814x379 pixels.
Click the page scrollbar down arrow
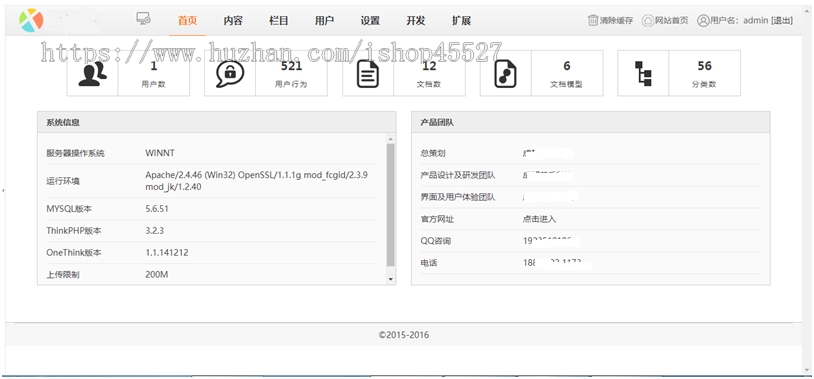click(807, 370)
